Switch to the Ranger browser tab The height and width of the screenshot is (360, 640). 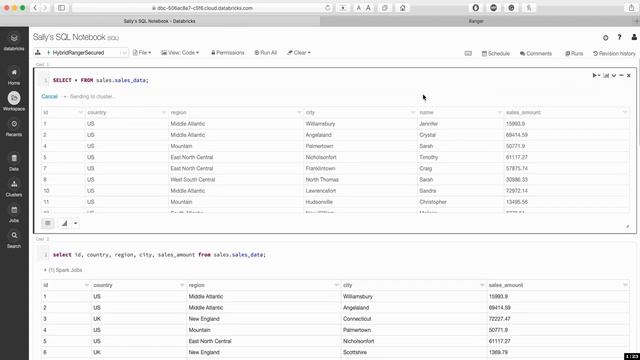pos(476,21)
